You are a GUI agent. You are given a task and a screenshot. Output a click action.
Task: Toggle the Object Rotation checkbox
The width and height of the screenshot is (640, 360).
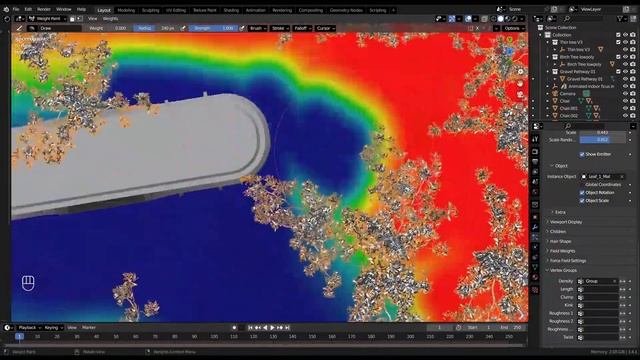(x=582, y=193)
